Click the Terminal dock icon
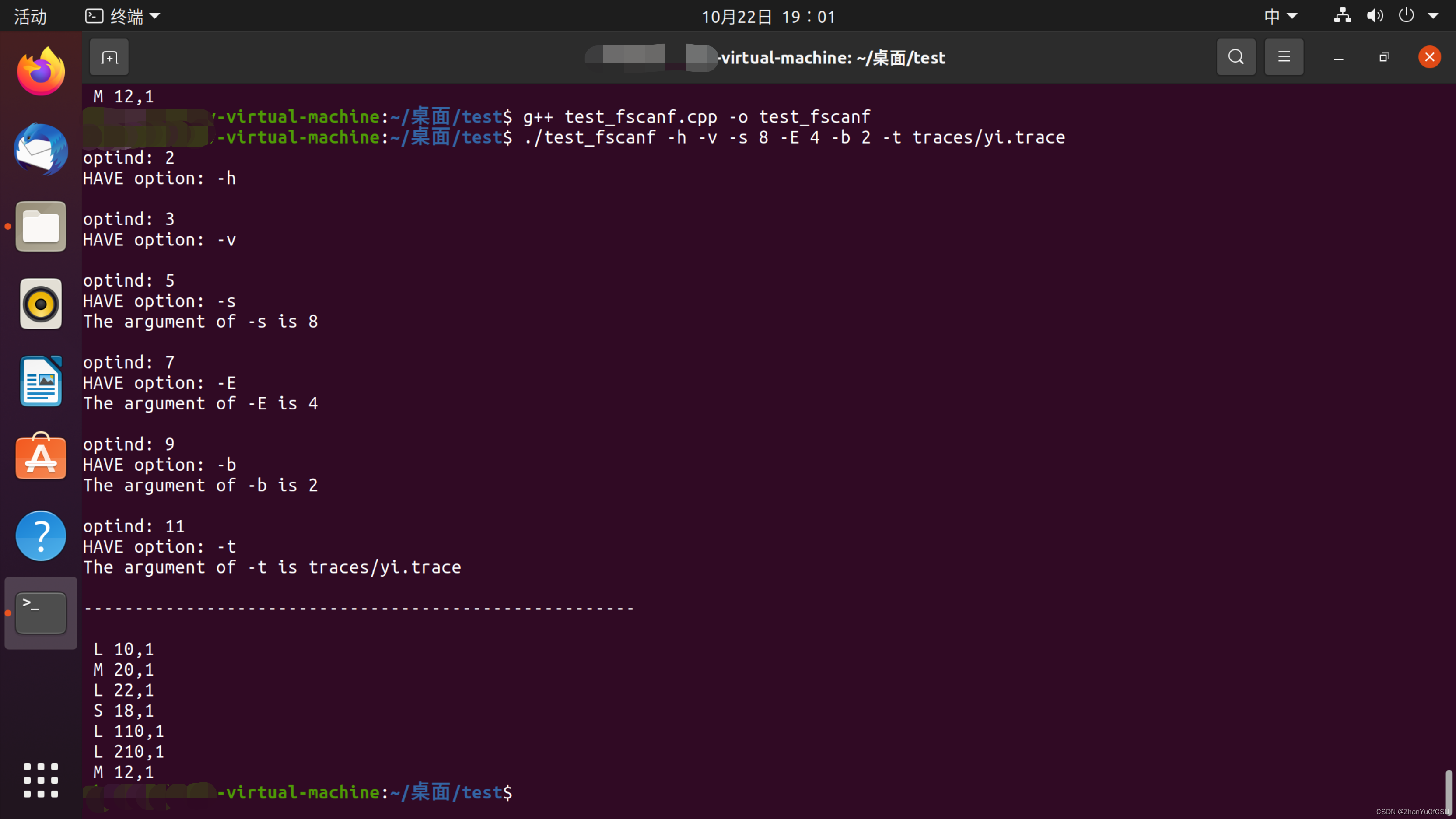This screenshot has width=1456, height=819. pyautogui.click(x=41, y=612)
